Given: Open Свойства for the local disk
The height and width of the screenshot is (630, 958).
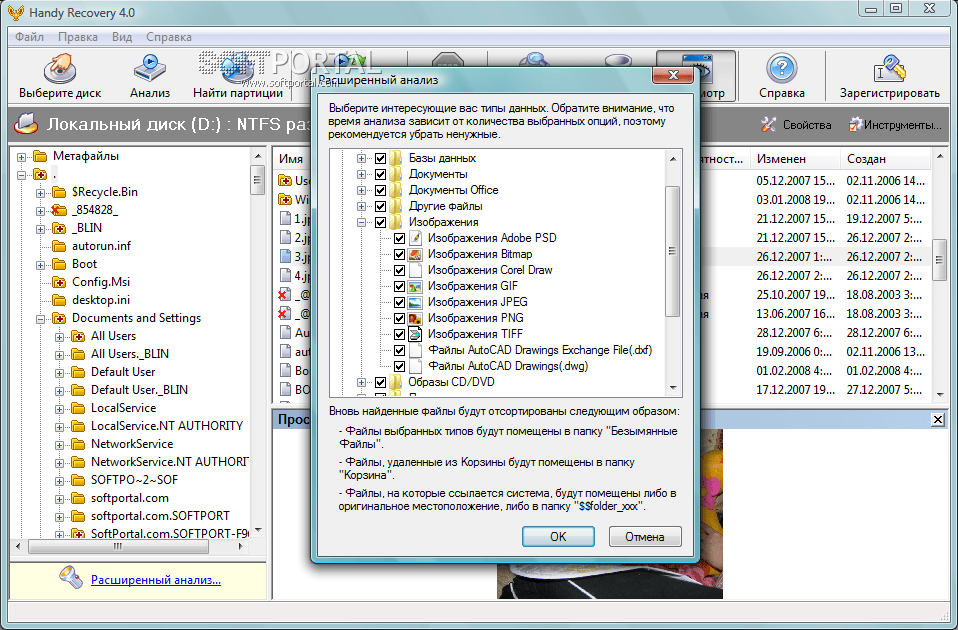Looking at the screenshot, I should coord(796,125).
